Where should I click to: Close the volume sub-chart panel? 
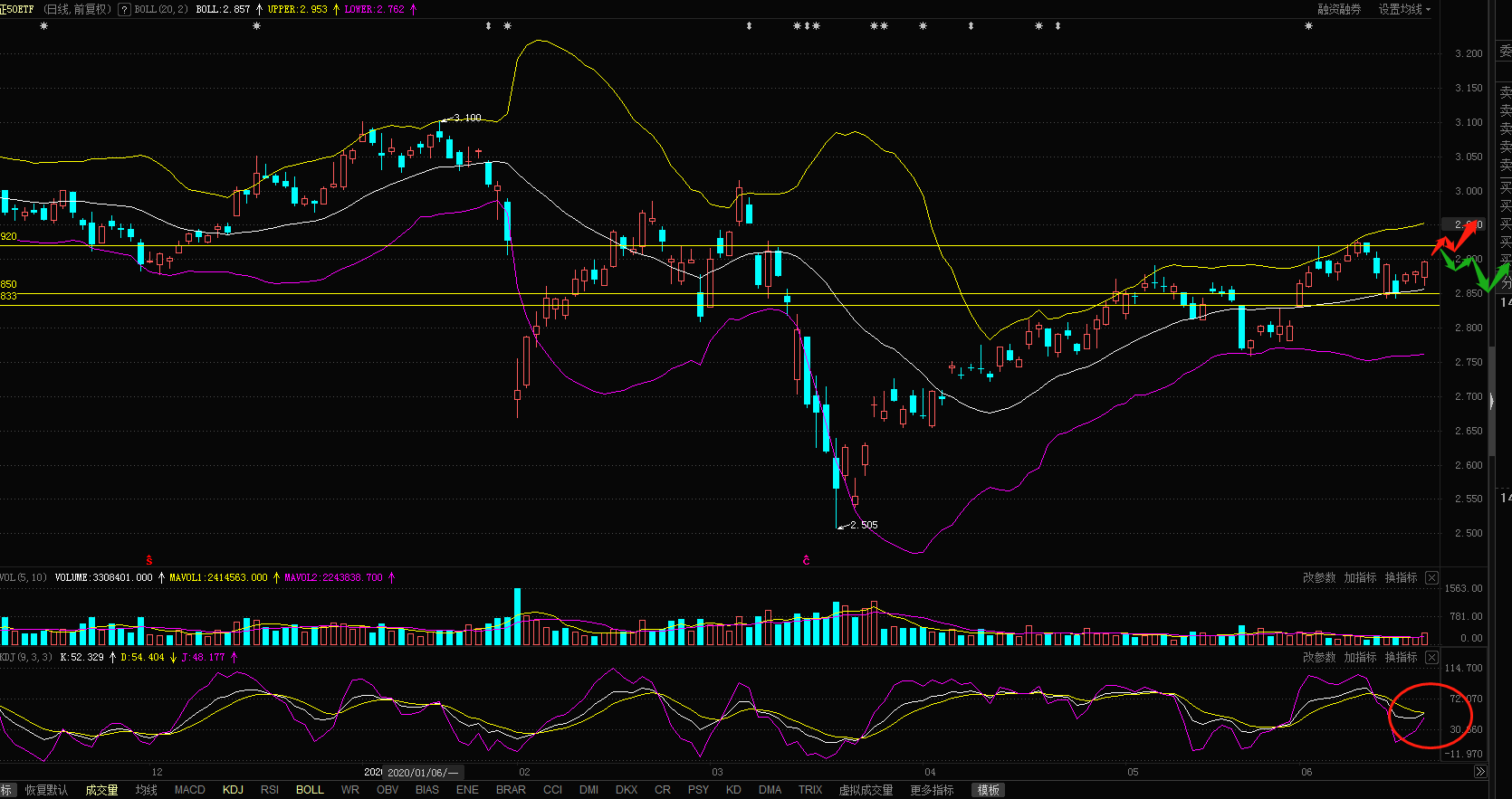(x=1431, y=577)
